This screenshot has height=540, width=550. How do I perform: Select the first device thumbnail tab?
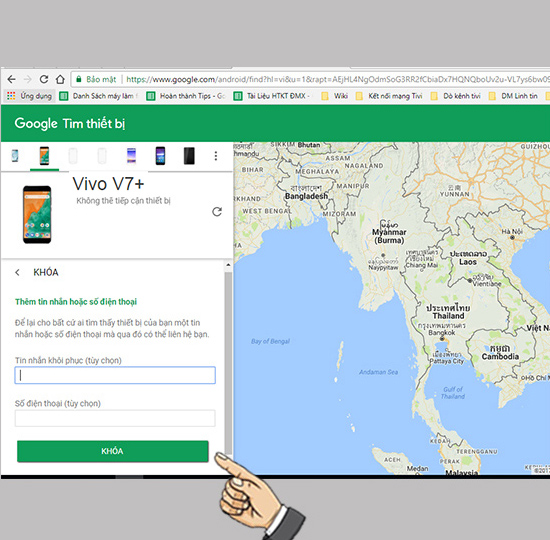tap(15, 155)
